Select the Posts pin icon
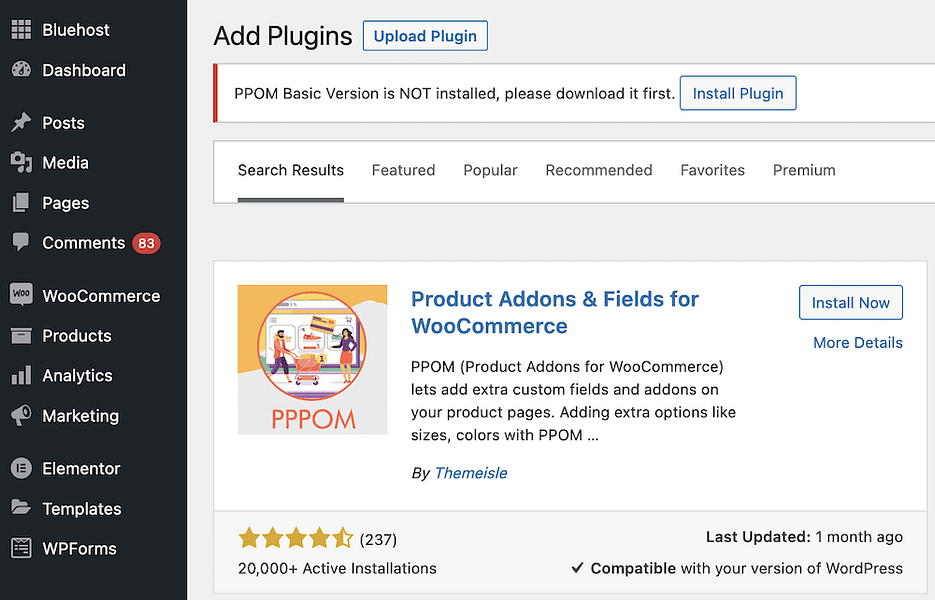The image size is (935, 600). 22,122
